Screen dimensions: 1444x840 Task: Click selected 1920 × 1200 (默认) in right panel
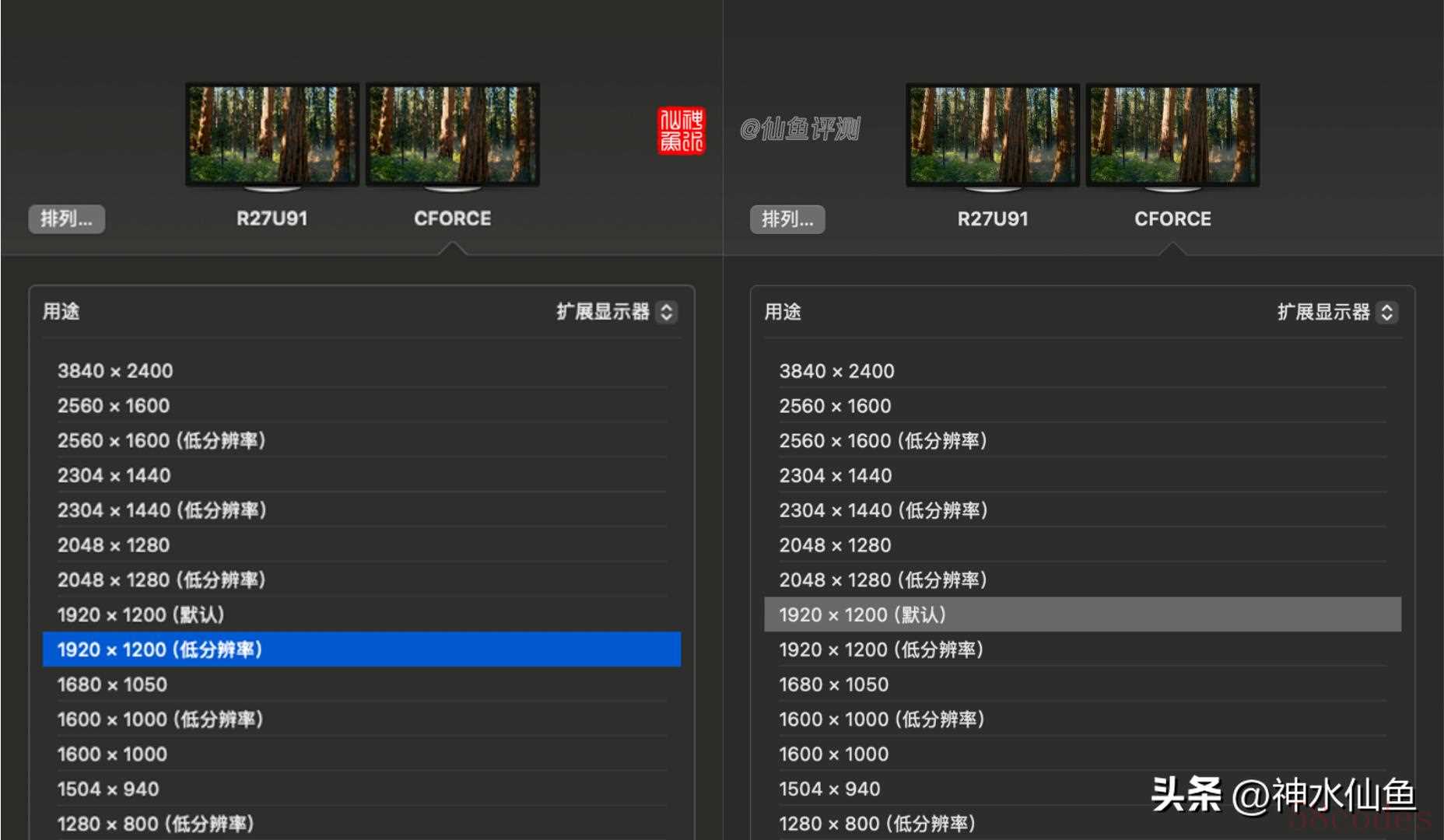862,615
